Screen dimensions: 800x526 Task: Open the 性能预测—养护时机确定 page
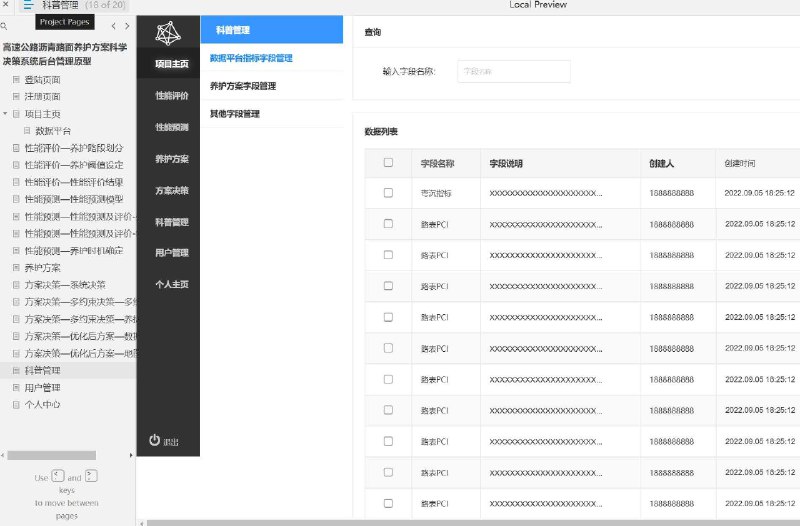tap(74, 251)
